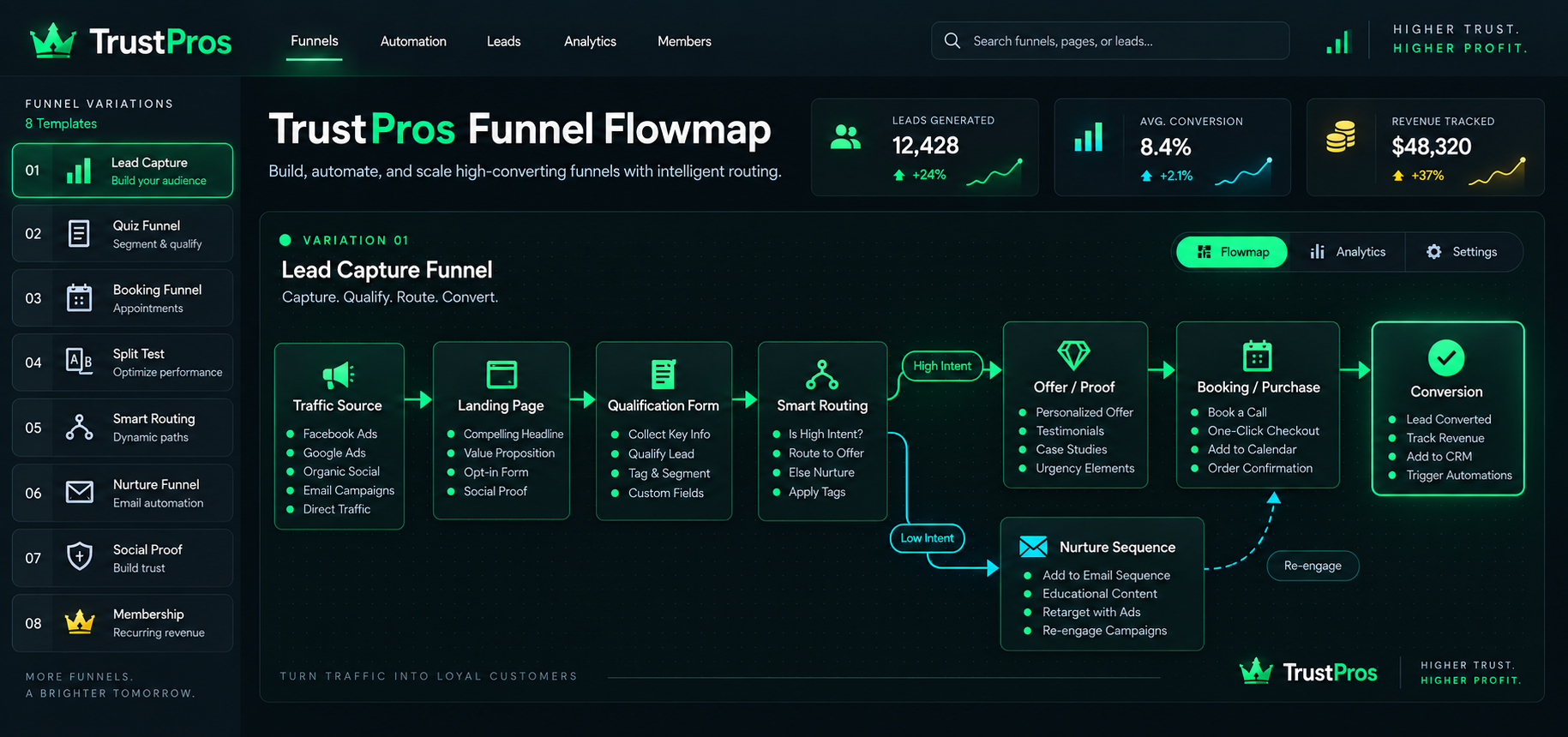The width and height of the screenshot is (1568, 737).
Task: Open the Settings tab with gear icon
Action: click(x=1462, y=252)
